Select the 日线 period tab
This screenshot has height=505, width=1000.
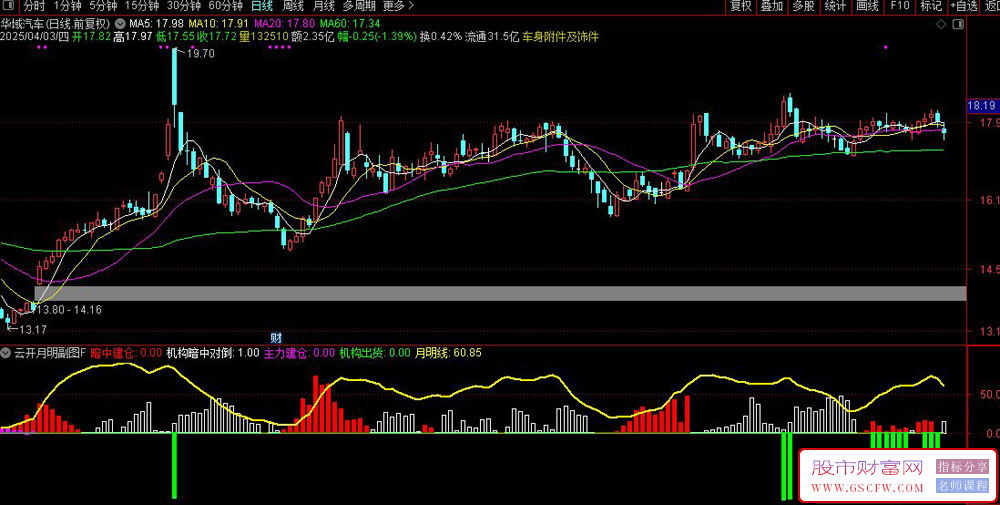point(261,6)
